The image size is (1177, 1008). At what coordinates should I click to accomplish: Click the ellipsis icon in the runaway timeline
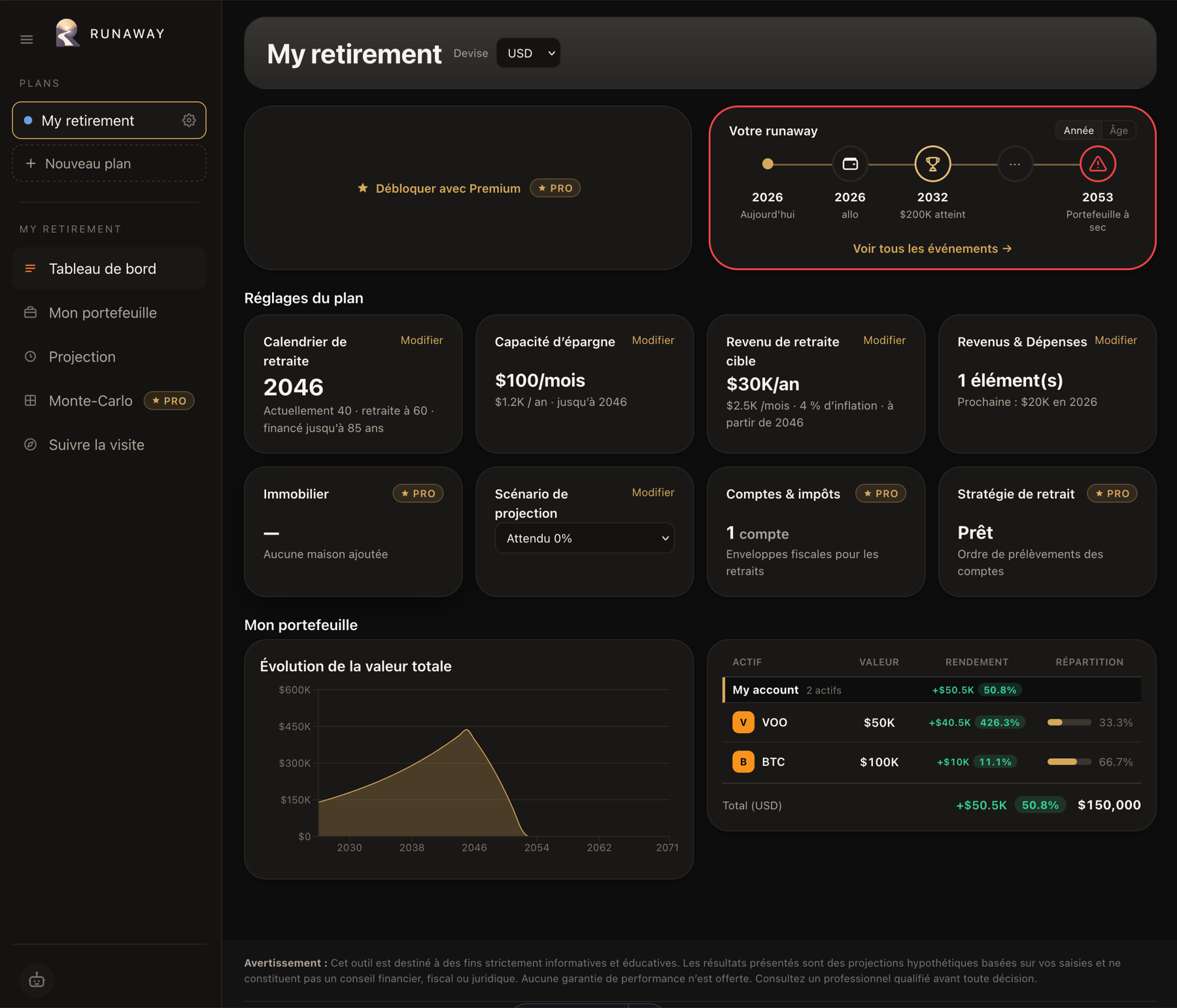pyautogui.click(x=1015, y=164)
